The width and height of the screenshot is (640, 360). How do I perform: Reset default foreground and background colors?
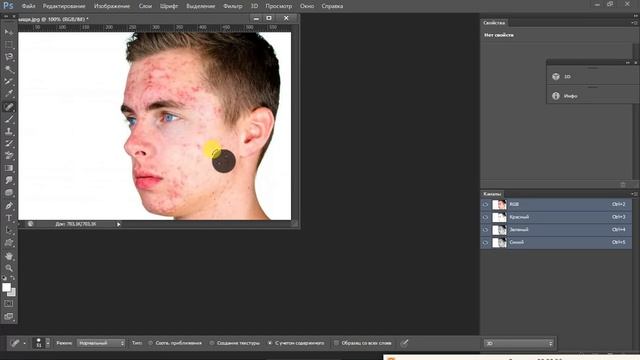(x=4, y=278)
